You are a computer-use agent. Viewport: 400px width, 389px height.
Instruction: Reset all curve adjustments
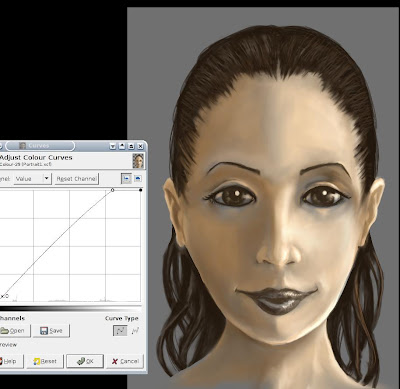tap(45, 361)
